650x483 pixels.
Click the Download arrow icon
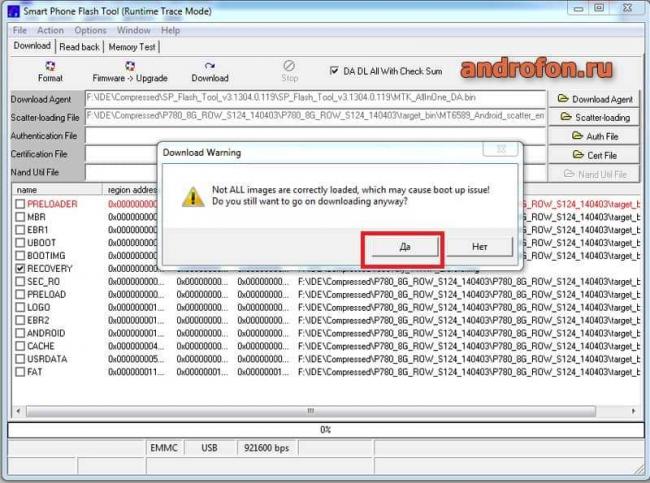click(210, 66)
